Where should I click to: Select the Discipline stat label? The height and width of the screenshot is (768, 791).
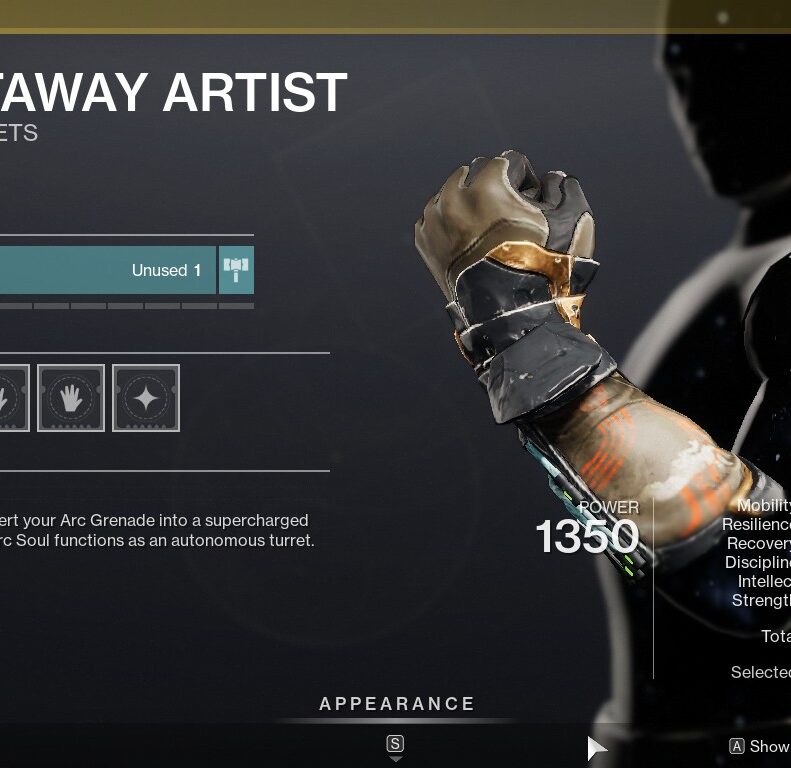point(758,562)
